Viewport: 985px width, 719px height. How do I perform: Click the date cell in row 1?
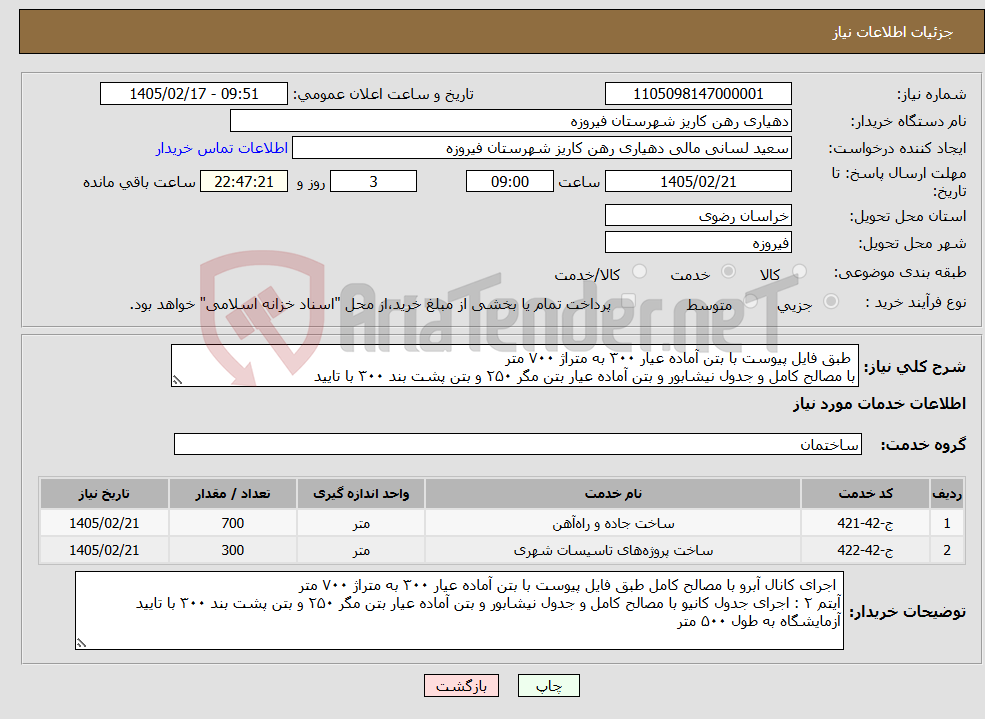pyautogui.click(x=104, y=523)
